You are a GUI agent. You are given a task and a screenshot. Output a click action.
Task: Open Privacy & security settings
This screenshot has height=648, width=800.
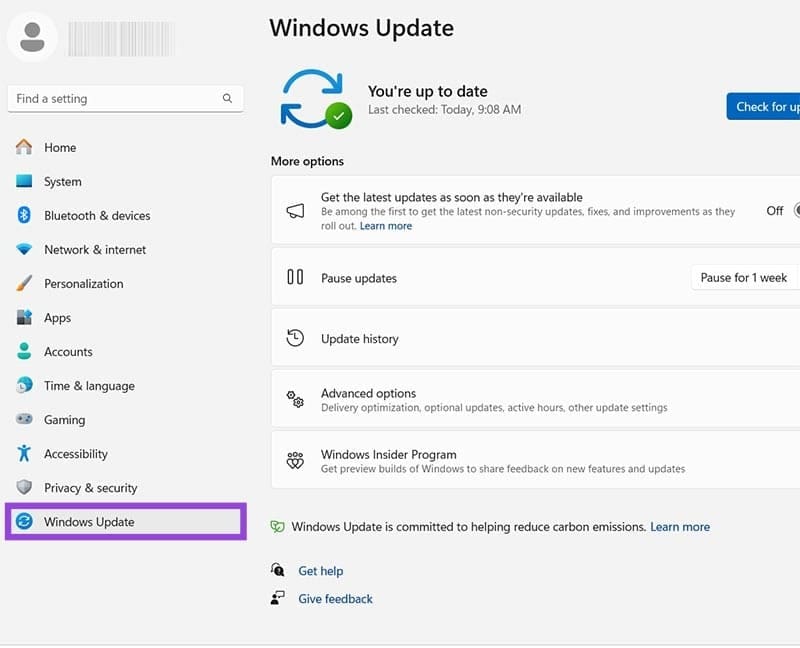[x=125, y=488]
